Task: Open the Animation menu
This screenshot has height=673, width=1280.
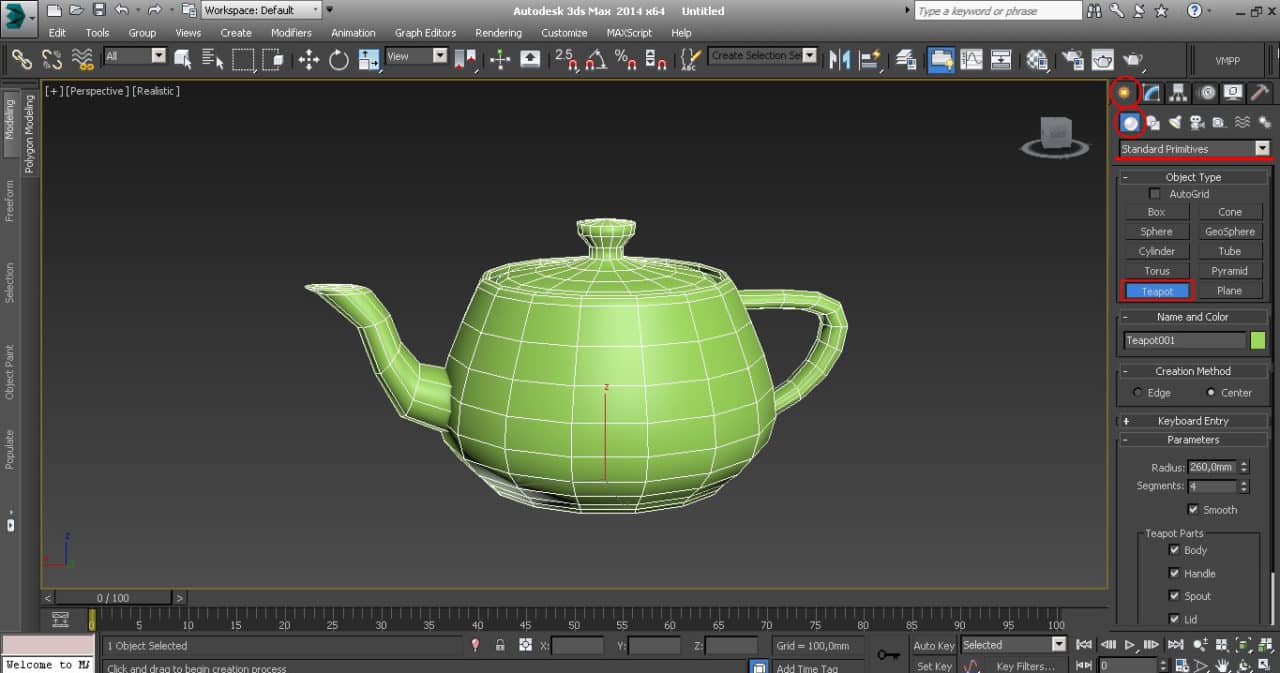Action: click(x=353, y=33)
